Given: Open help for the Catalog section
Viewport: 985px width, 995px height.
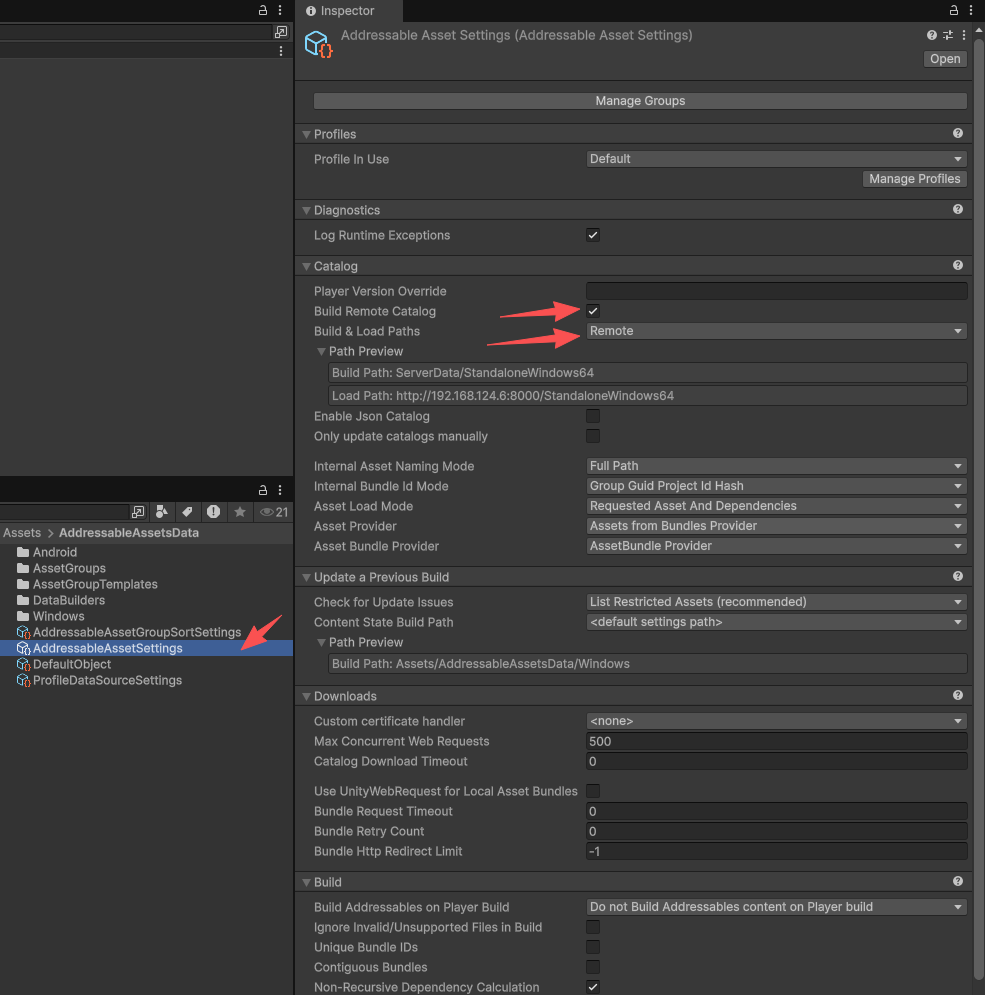Looking at the screenshot, I should (x=958, y=265).
